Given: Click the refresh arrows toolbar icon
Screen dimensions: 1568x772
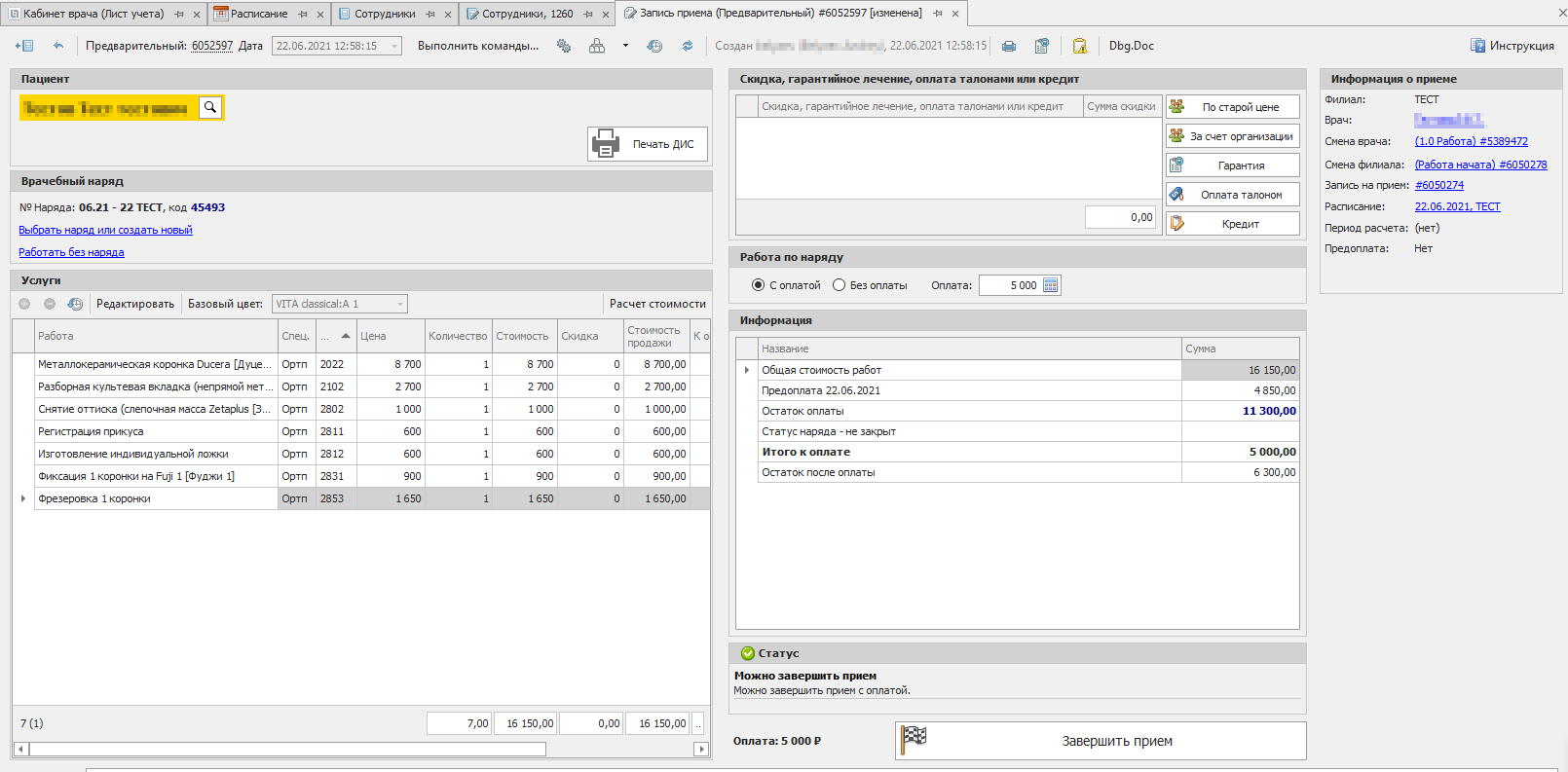Looking at the screenshot, I should click(688, 46).
